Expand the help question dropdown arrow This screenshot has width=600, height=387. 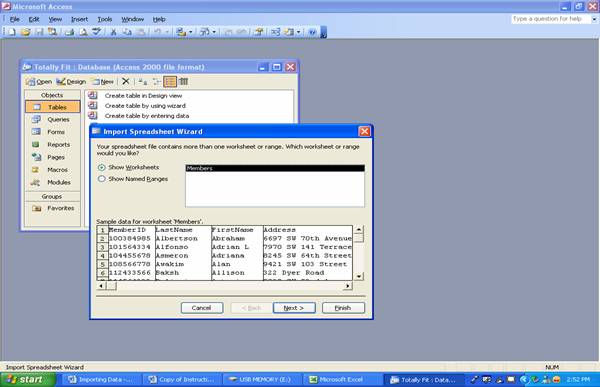594,19
